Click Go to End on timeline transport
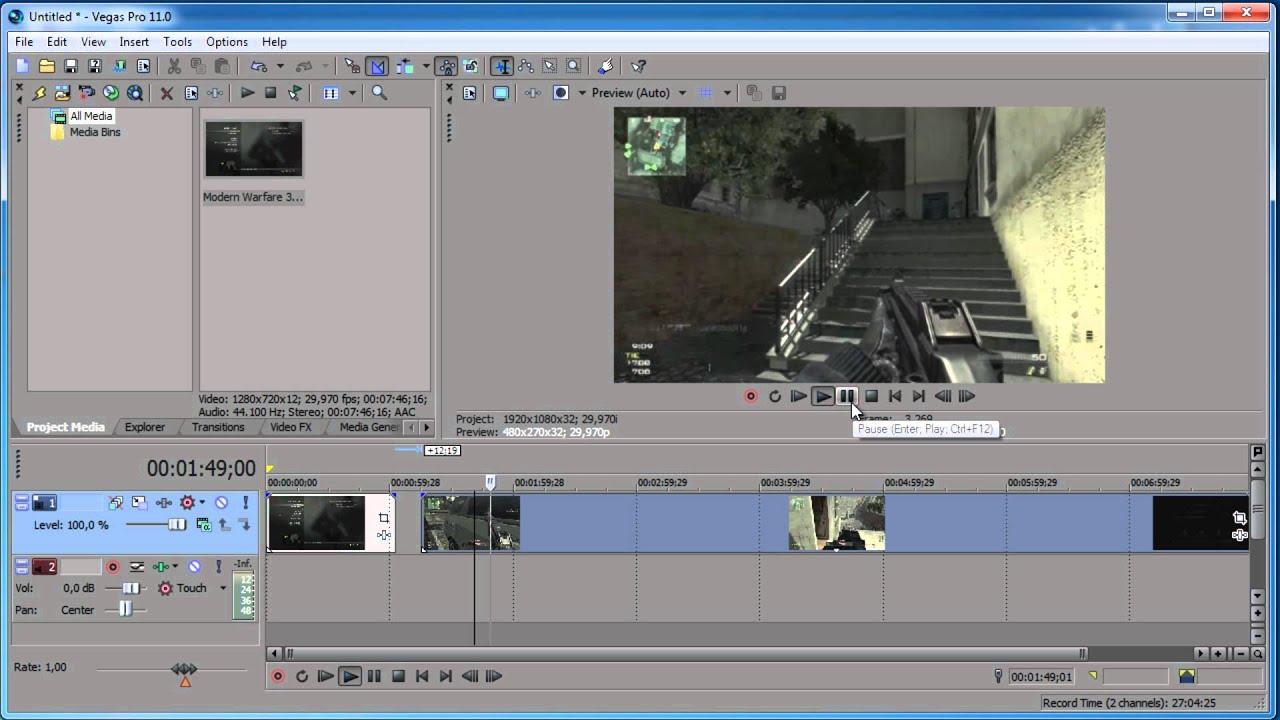Viewport: 1280px width, 720px height. tap(446, 676)
